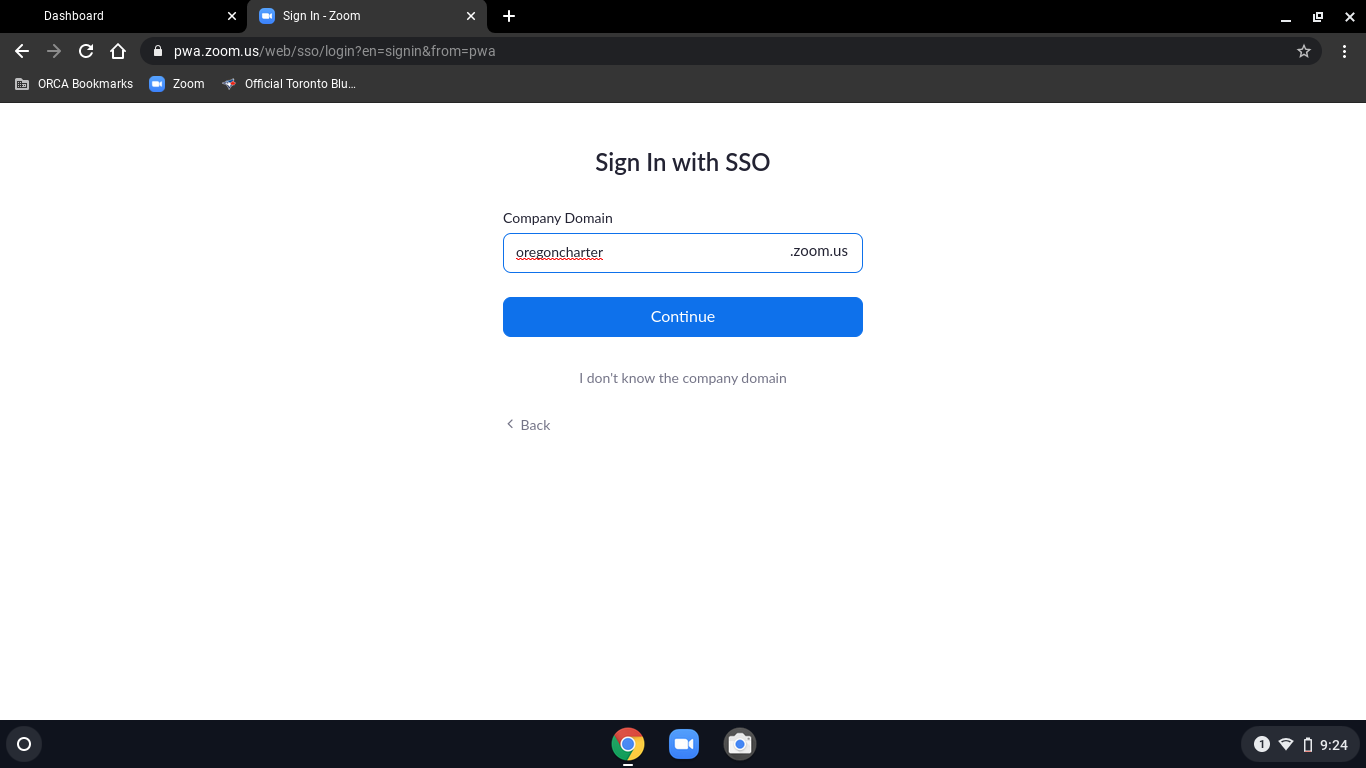Switch to the Dashboard tab

(x=124, y=16)
